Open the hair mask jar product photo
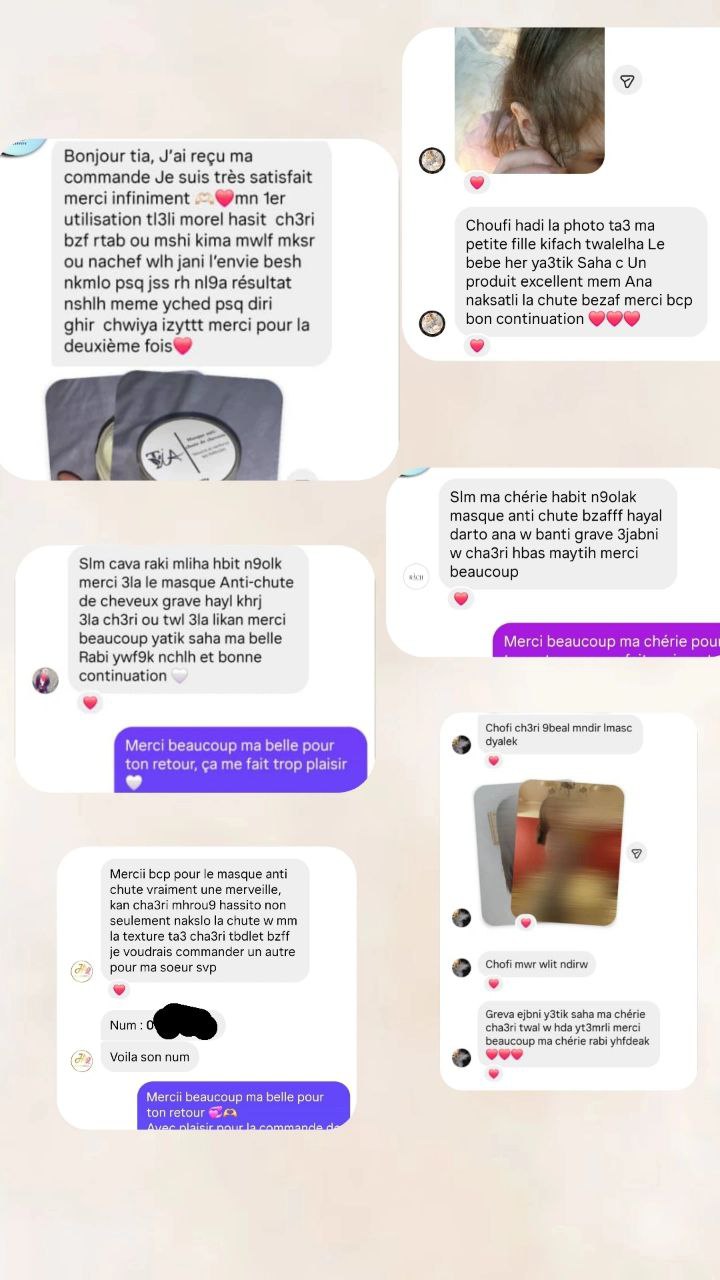 165,424
